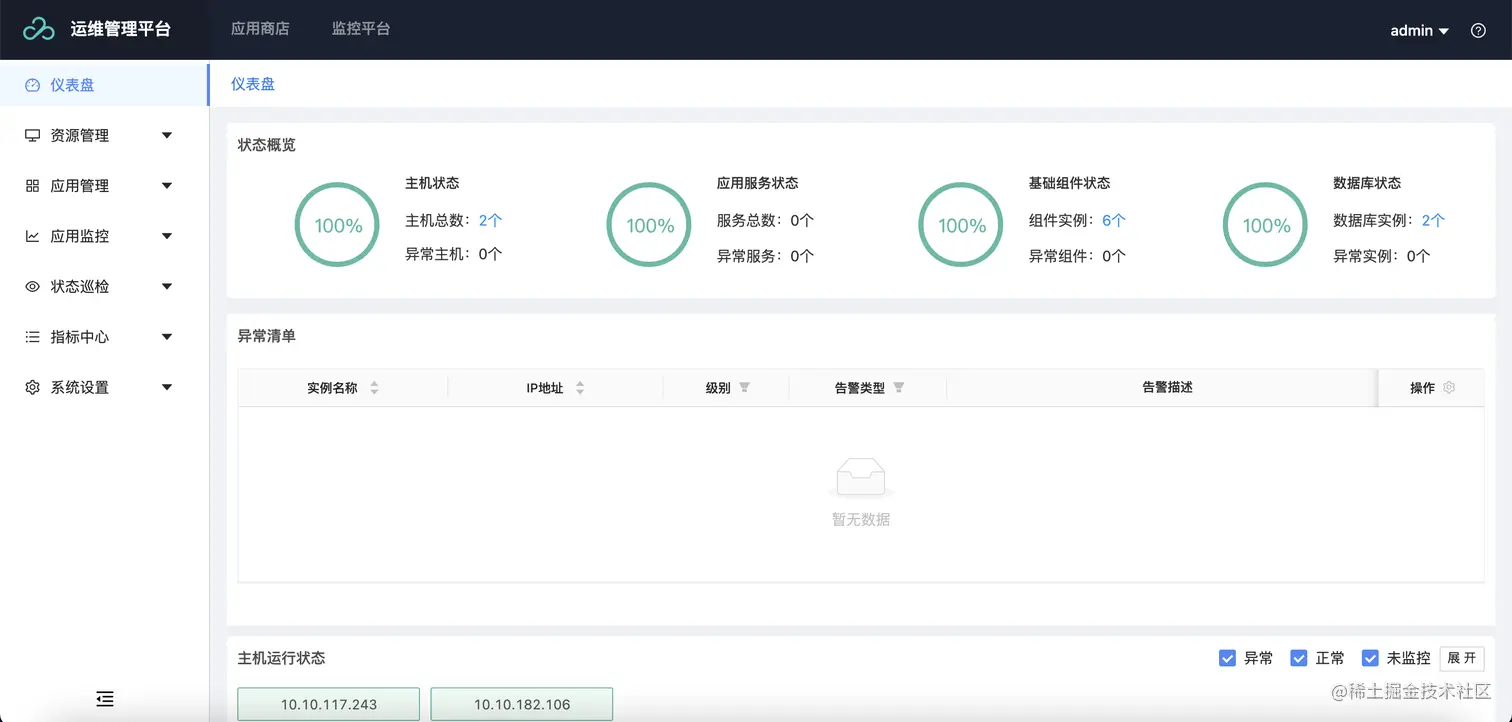The width and height of the screenshot is (1512, 722).
Task: Click the 仪表盘 page tab
Action: 253,84
